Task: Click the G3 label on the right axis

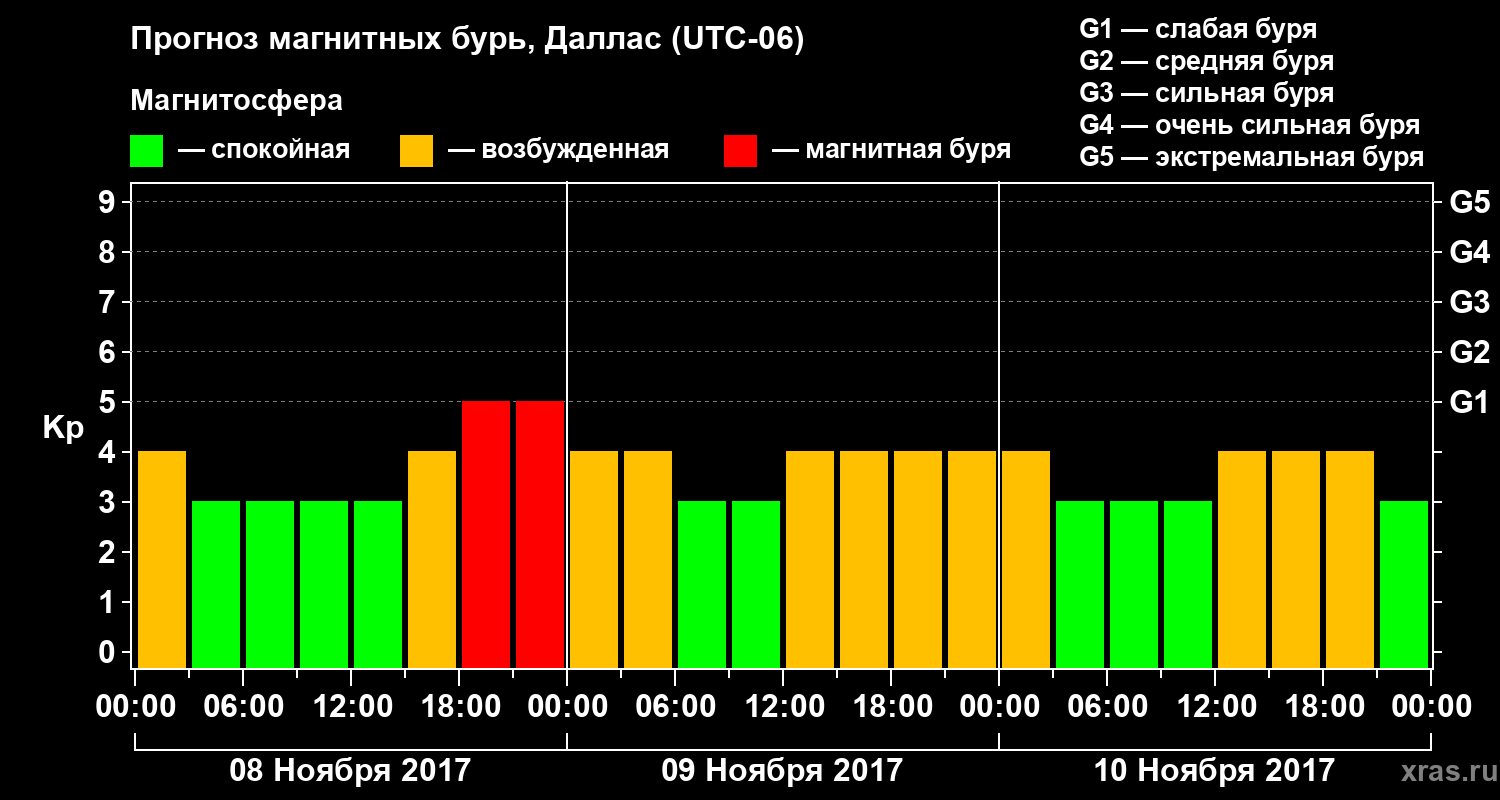Action: tap(1469, 302)
